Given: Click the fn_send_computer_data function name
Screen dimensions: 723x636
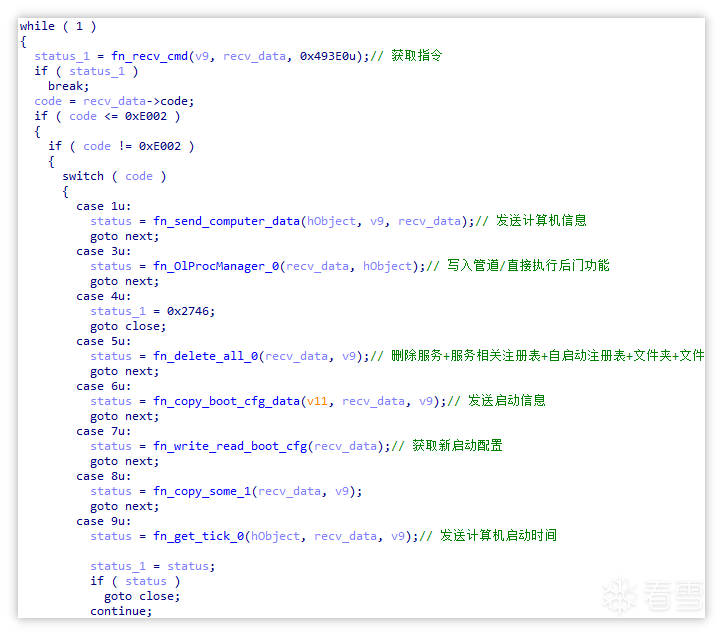Looking at the screenshot, I should (226, 221).
